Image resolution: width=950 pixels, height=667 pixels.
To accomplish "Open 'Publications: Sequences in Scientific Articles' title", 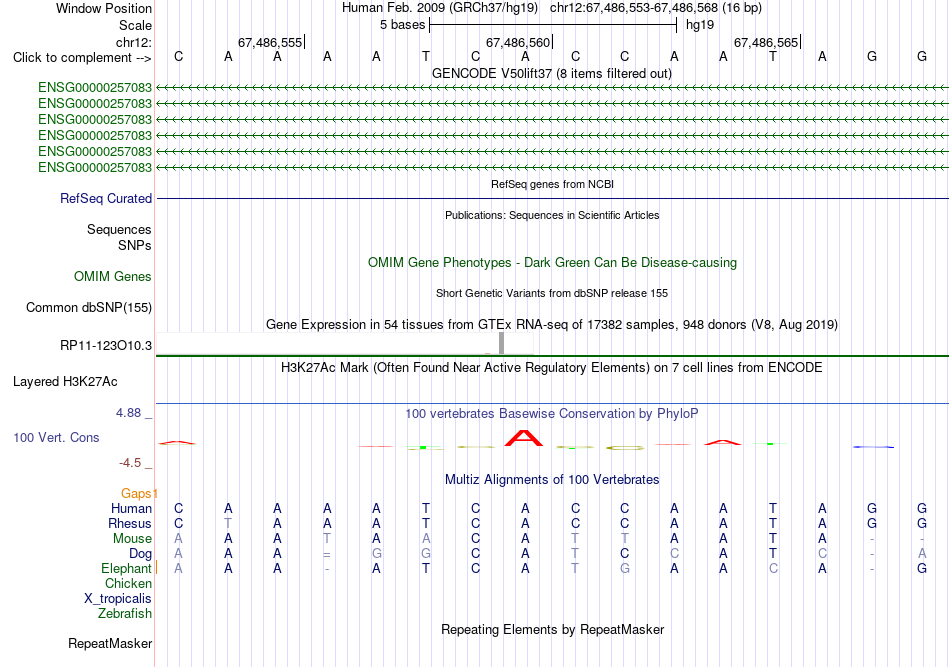I will 552,215.
